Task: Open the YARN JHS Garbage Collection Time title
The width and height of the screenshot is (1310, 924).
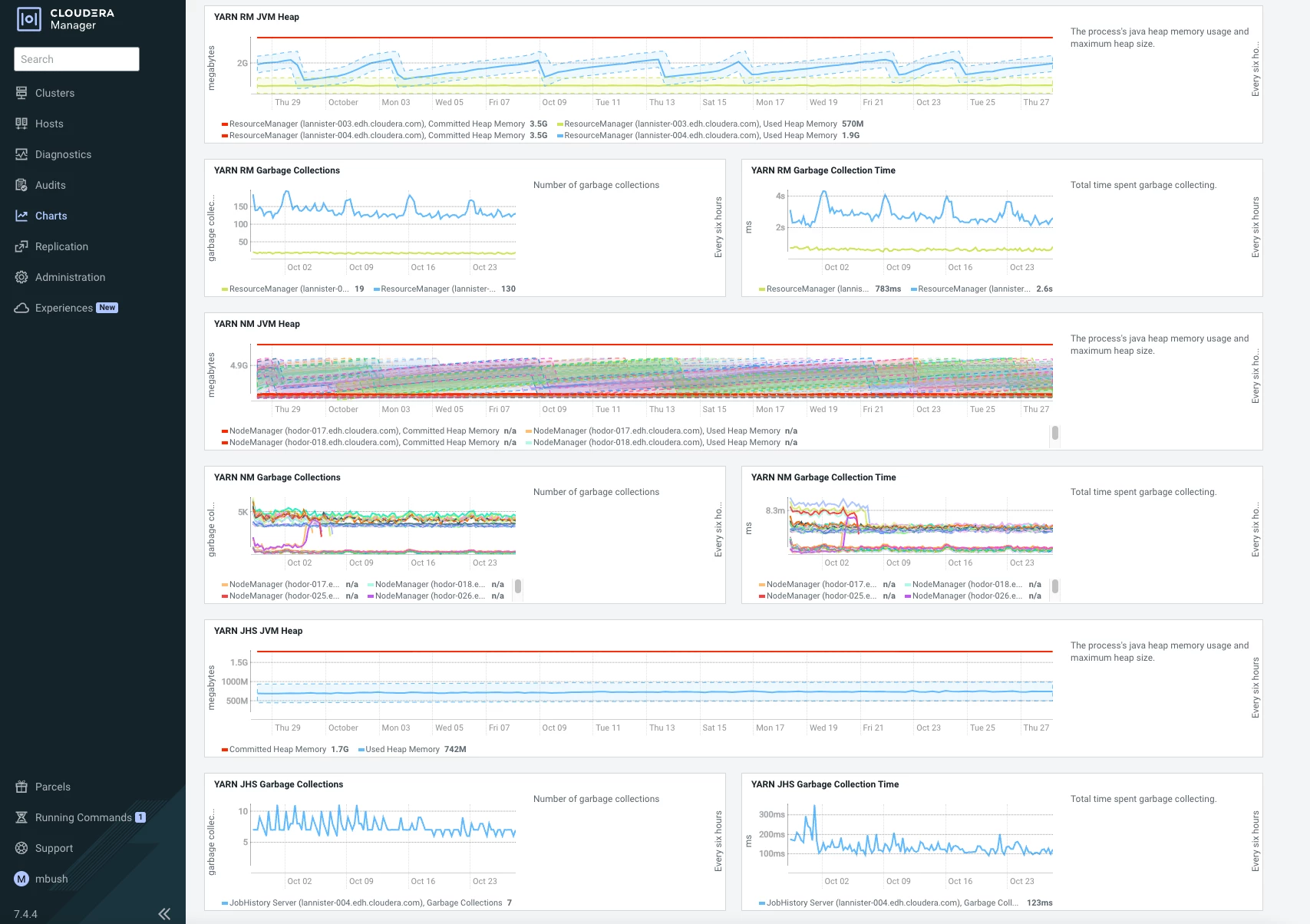Action: pyautogui.click(x=825, y=784)
